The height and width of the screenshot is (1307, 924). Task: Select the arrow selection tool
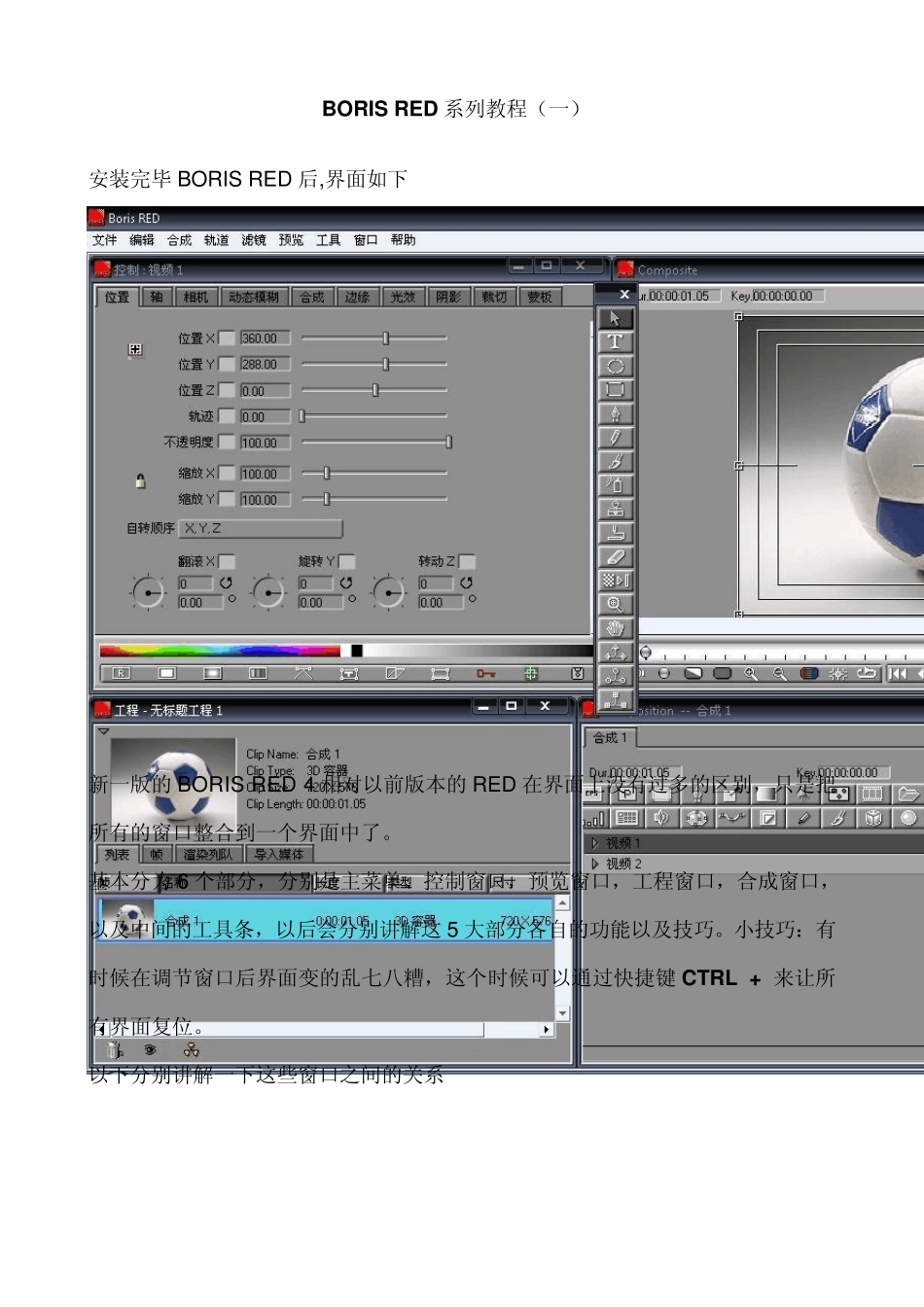click(615, 318)
